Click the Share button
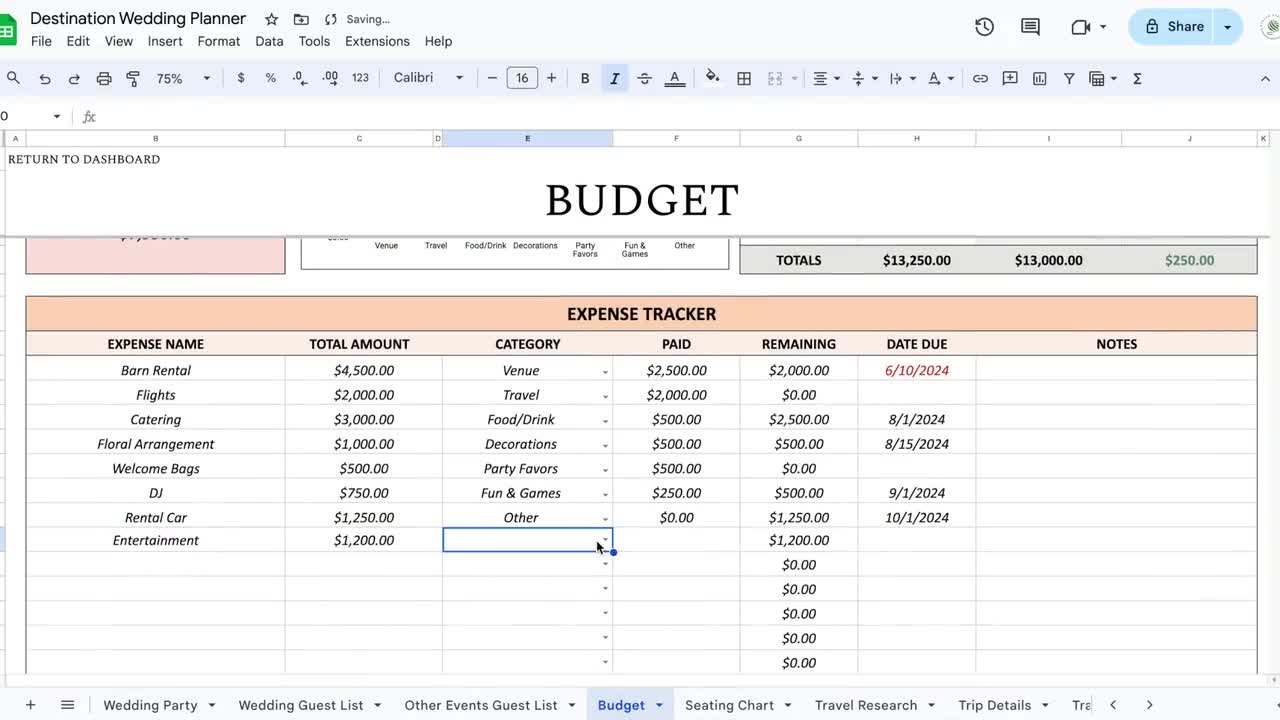The image size is (1280, 720). [x=1173, y=27]
